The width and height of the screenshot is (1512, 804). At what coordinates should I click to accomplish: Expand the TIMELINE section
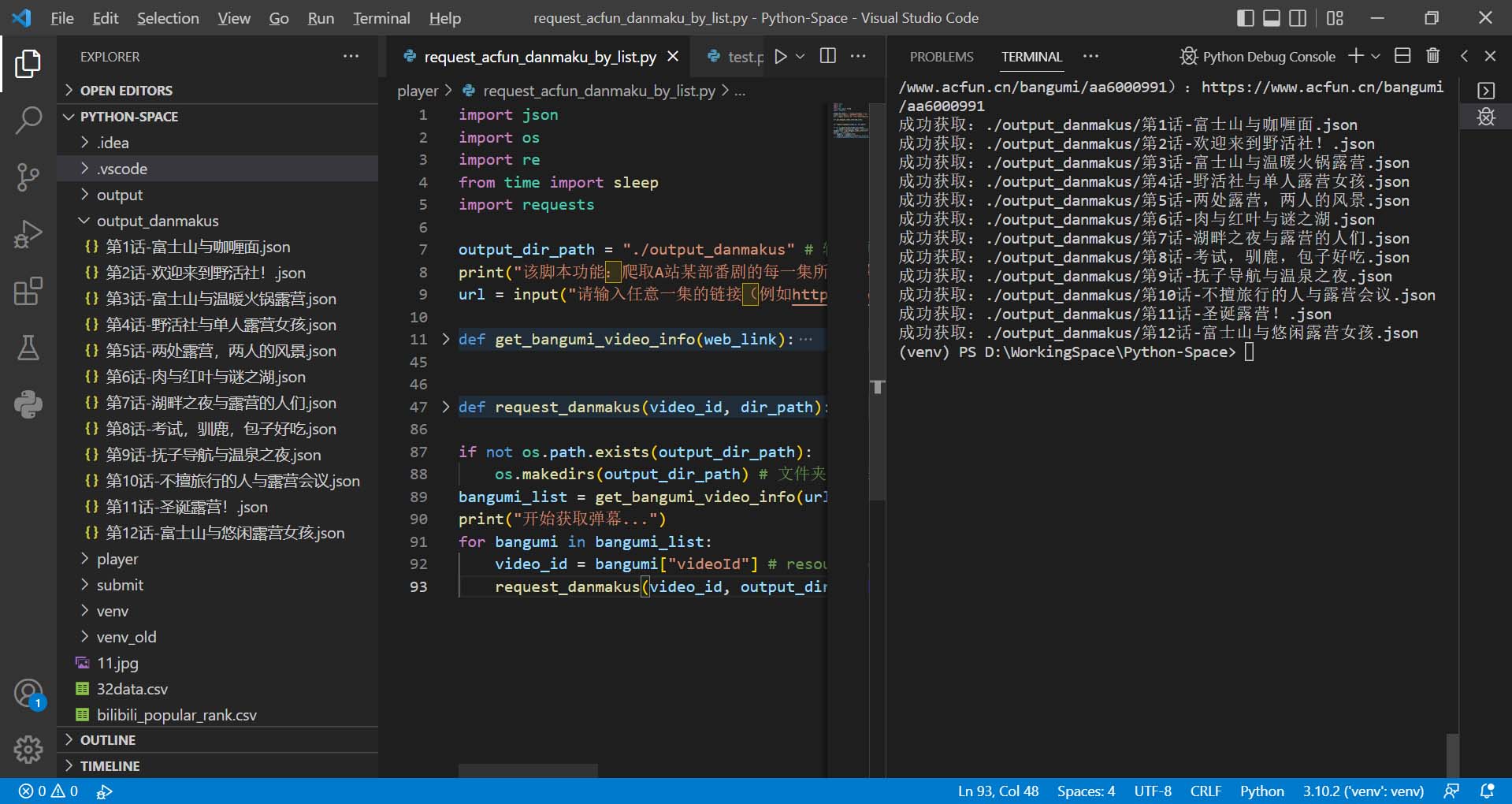click(x=217, y=766)
